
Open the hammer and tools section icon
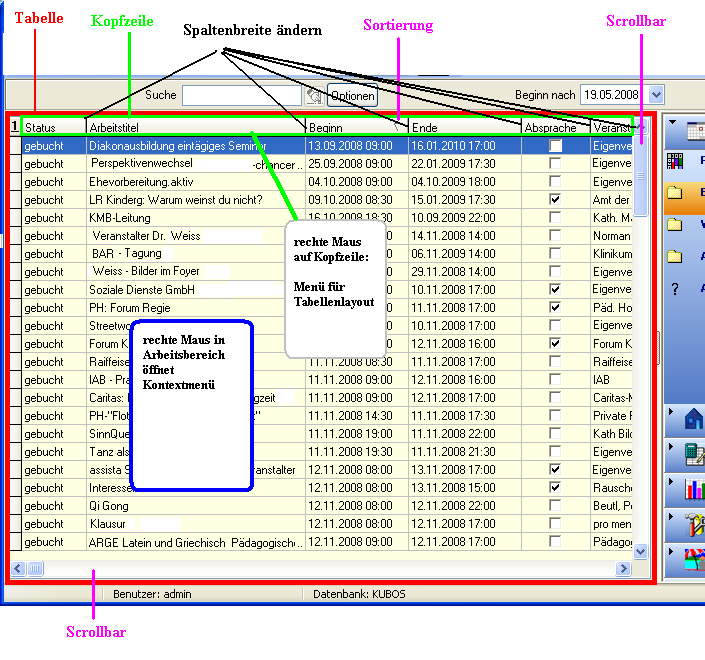coord(695,524)
